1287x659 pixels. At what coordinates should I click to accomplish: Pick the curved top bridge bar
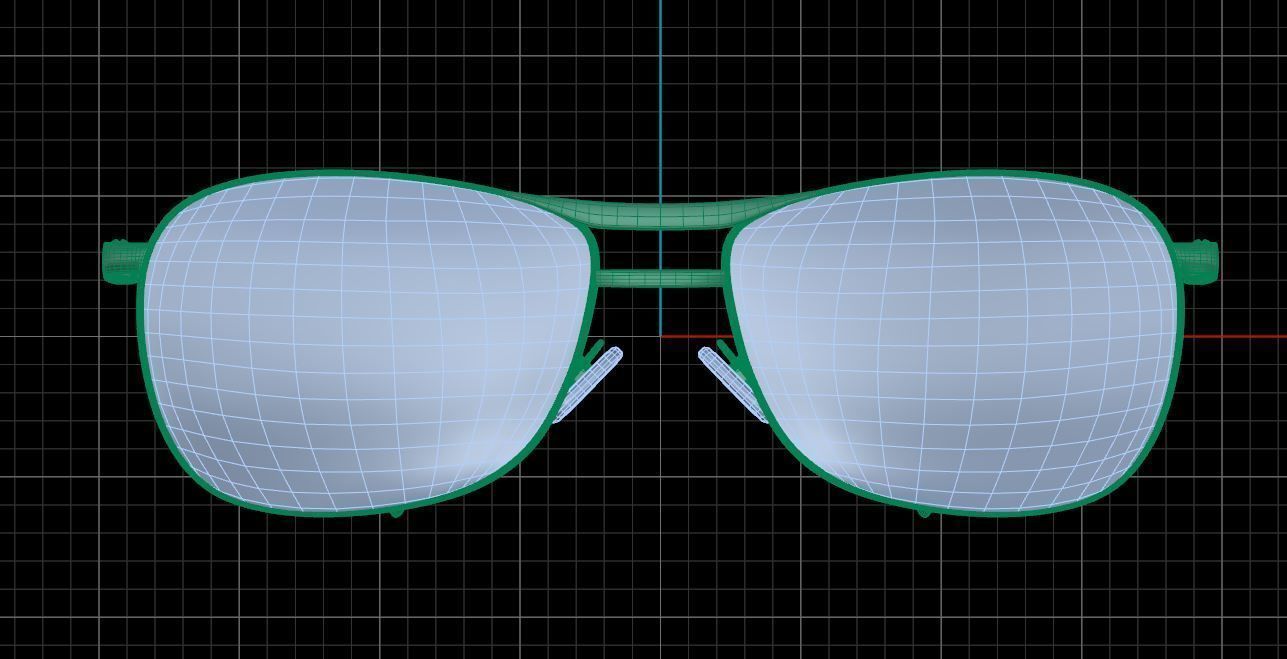(x=660, y=214)
